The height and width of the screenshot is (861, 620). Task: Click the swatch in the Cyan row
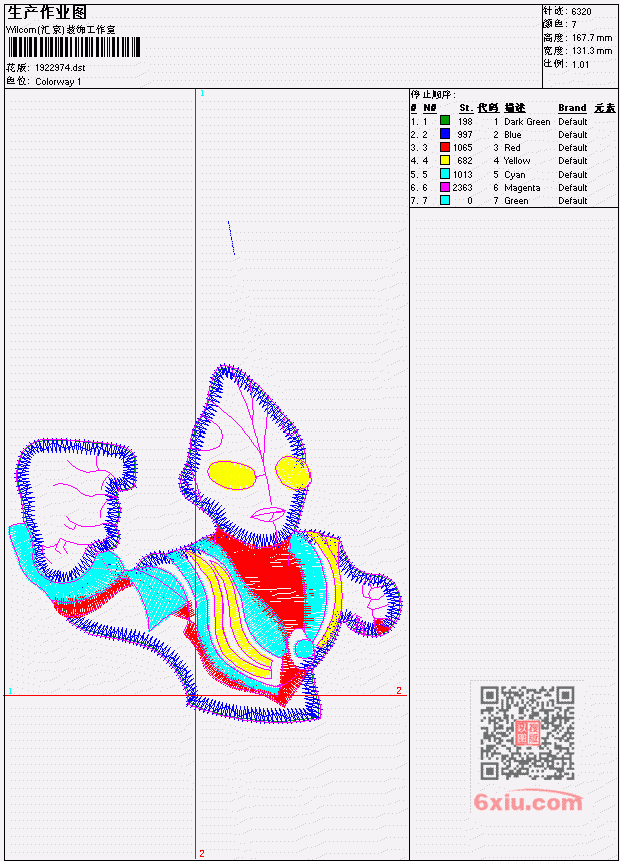(x=445, y=174)
